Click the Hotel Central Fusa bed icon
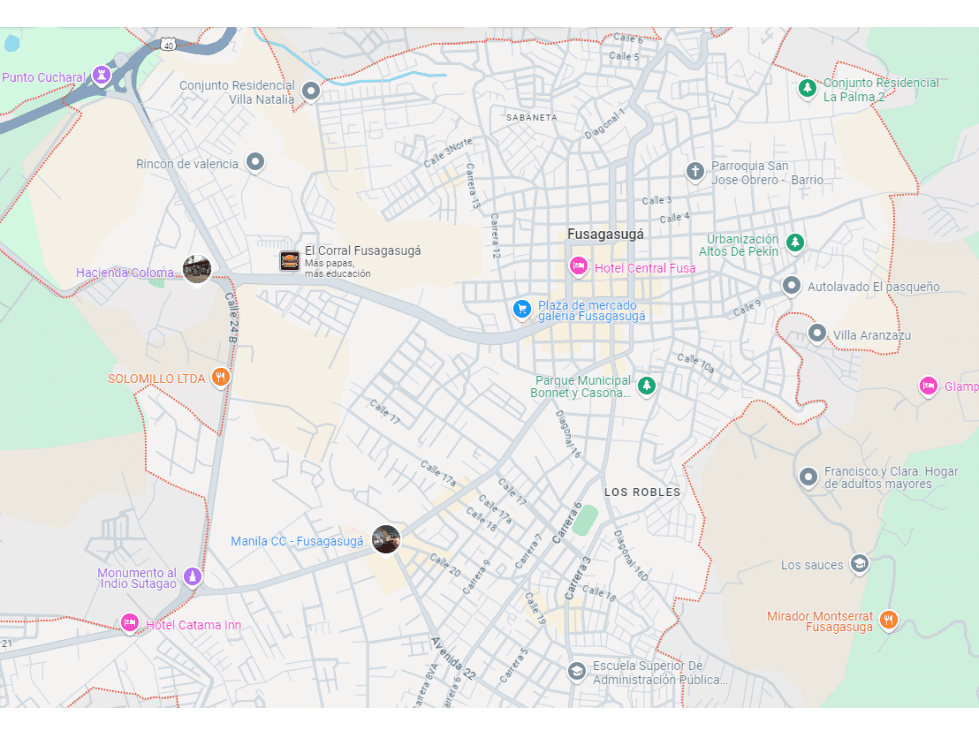 coord(578,266)
